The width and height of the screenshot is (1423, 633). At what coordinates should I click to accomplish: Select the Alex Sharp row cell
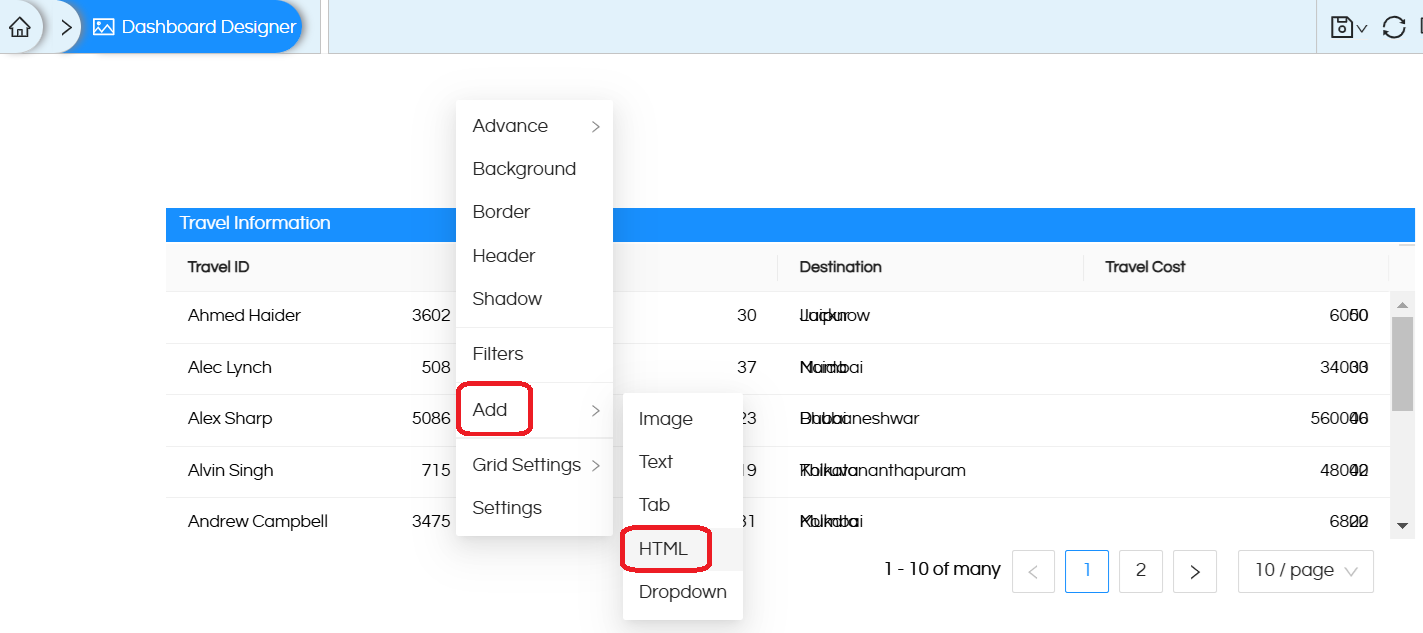230,419
